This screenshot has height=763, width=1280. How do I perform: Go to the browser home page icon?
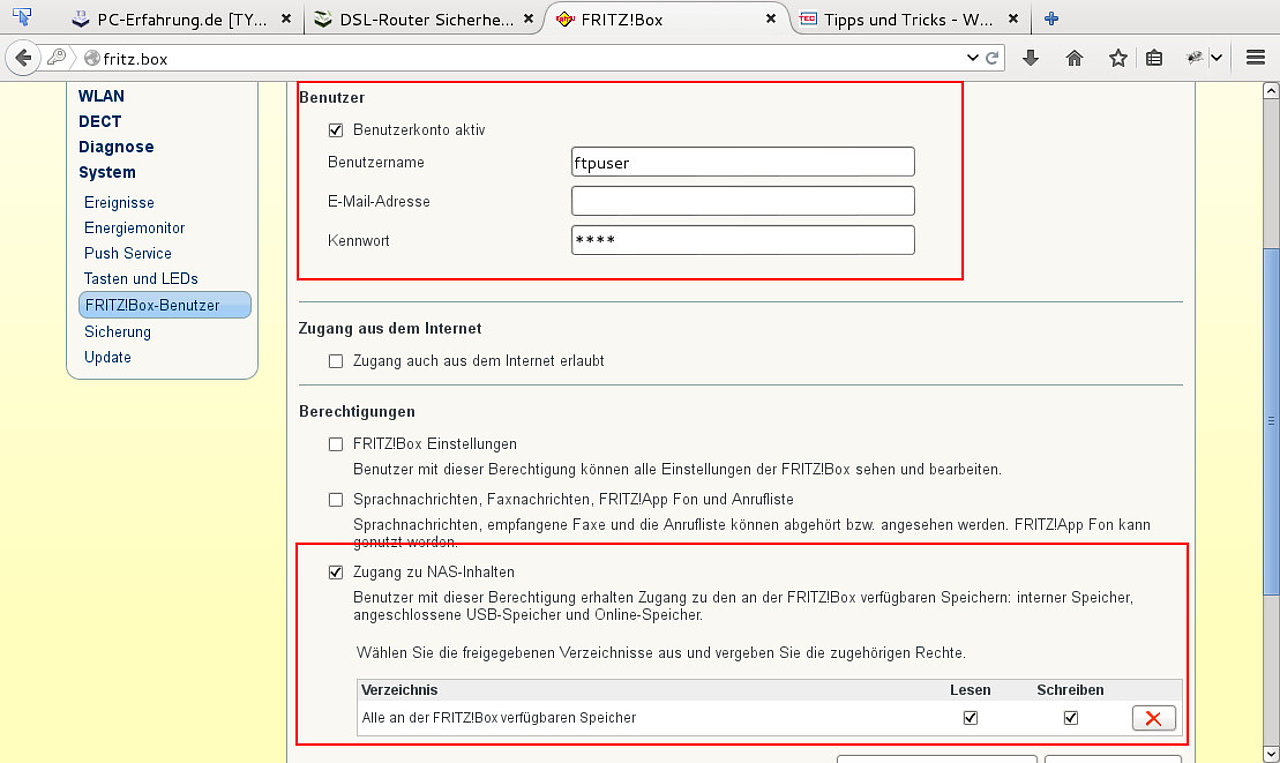pos(1074,58)
